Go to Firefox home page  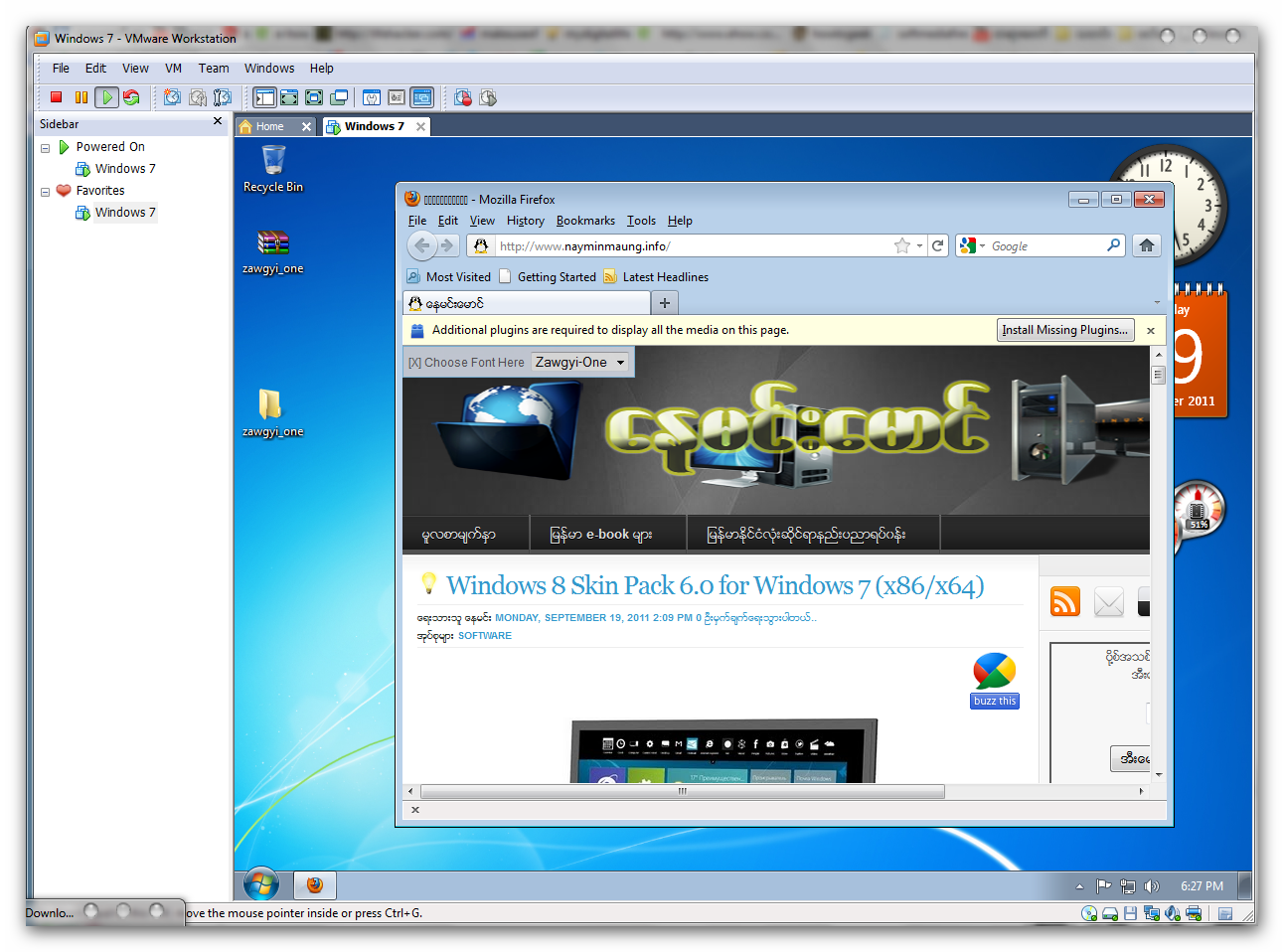tap(1147, 245)
